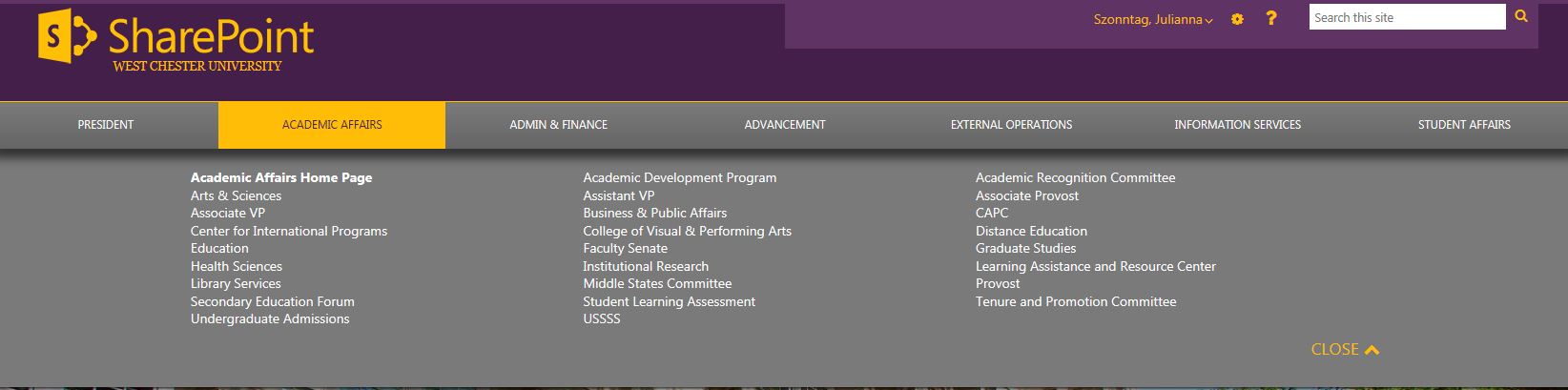This screenshot has height=390, width=1568.
Task: Go to Academic Affairs Home Page link
Action: (x=281, y=177)
